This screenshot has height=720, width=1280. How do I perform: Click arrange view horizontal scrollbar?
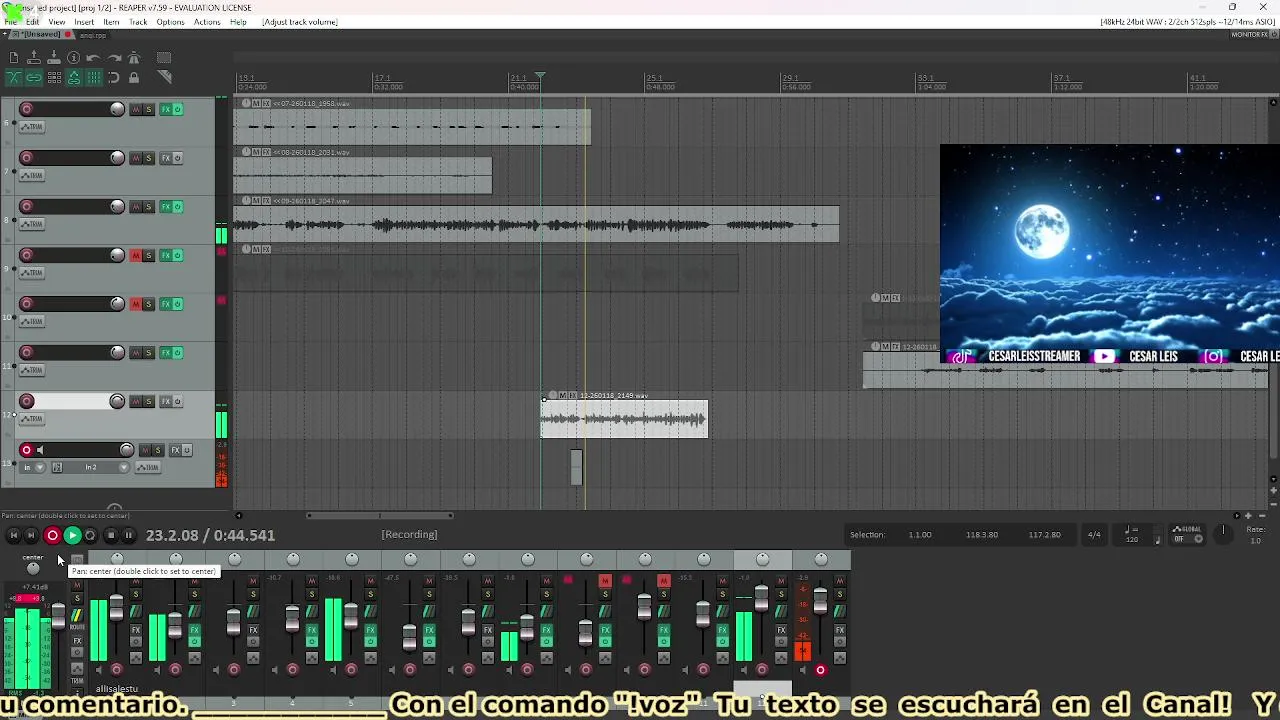click(380, 516)
